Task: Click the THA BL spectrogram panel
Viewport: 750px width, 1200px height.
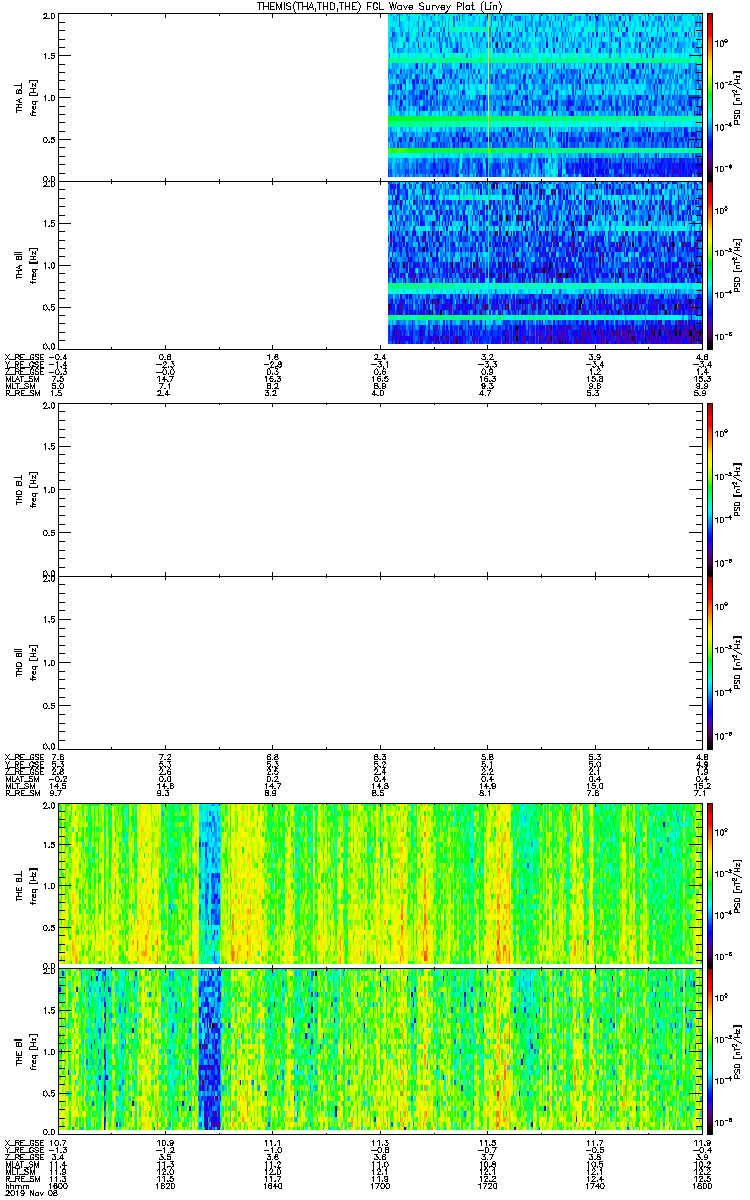Action: click(x=380, y=96)
